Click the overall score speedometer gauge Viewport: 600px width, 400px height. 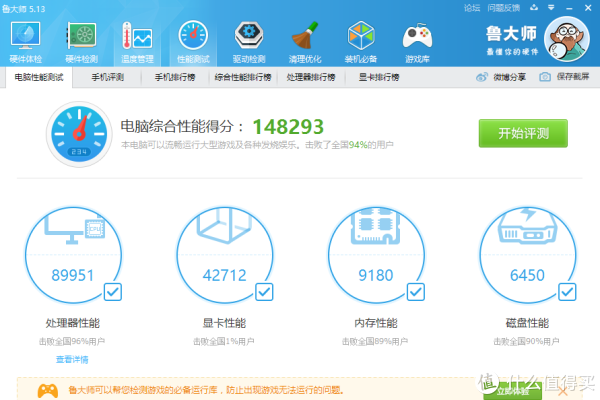pyautogui.click(x=79, y=134)
